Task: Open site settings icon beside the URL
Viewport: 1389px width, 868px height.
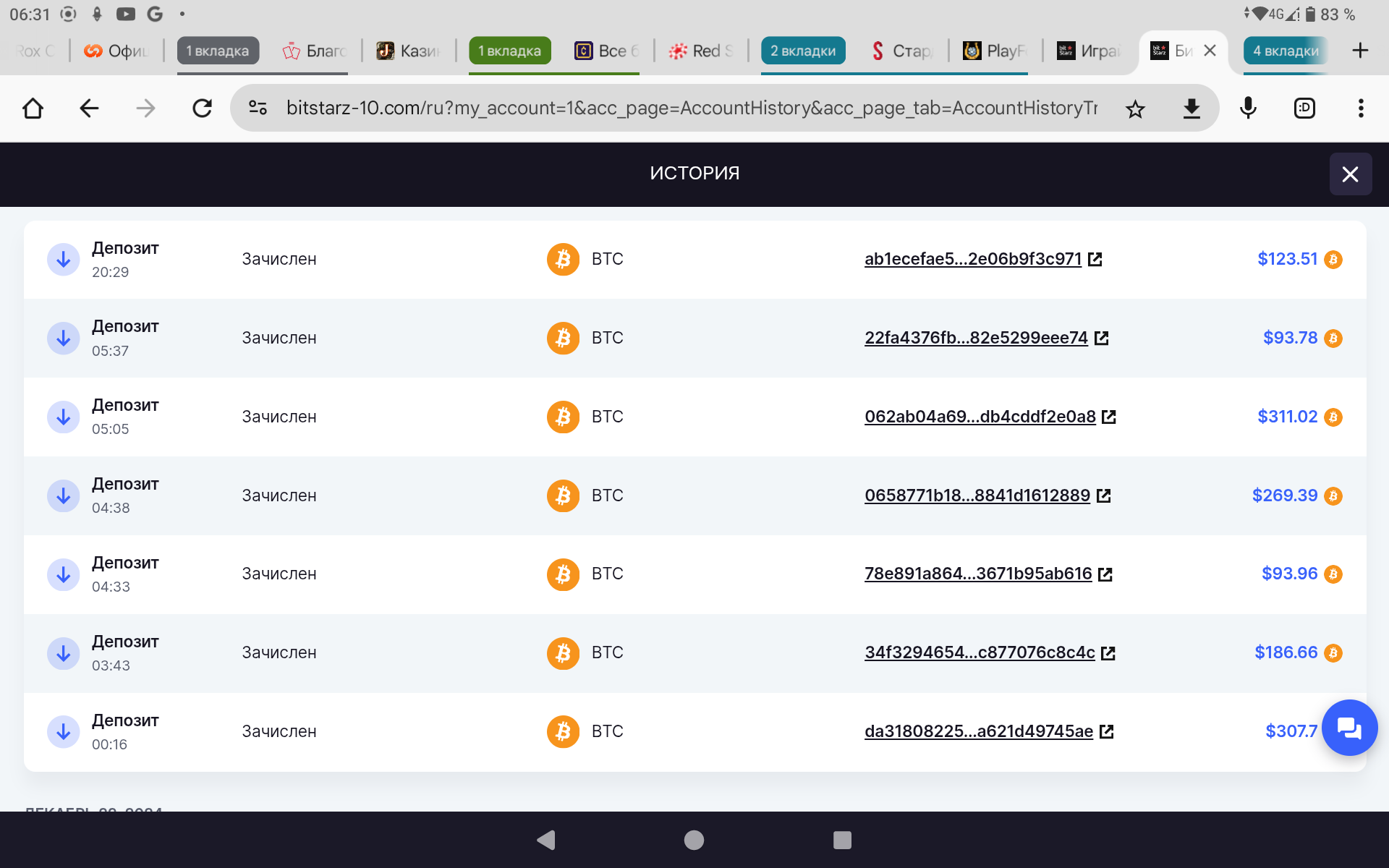Action: 258,109
